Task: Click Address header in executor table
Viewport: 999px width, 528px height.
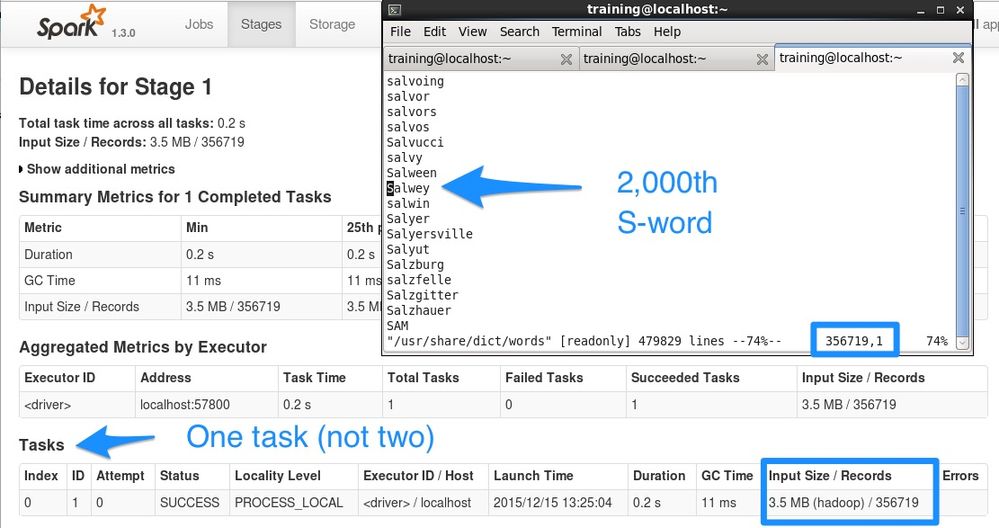Action: click(166, 378)
